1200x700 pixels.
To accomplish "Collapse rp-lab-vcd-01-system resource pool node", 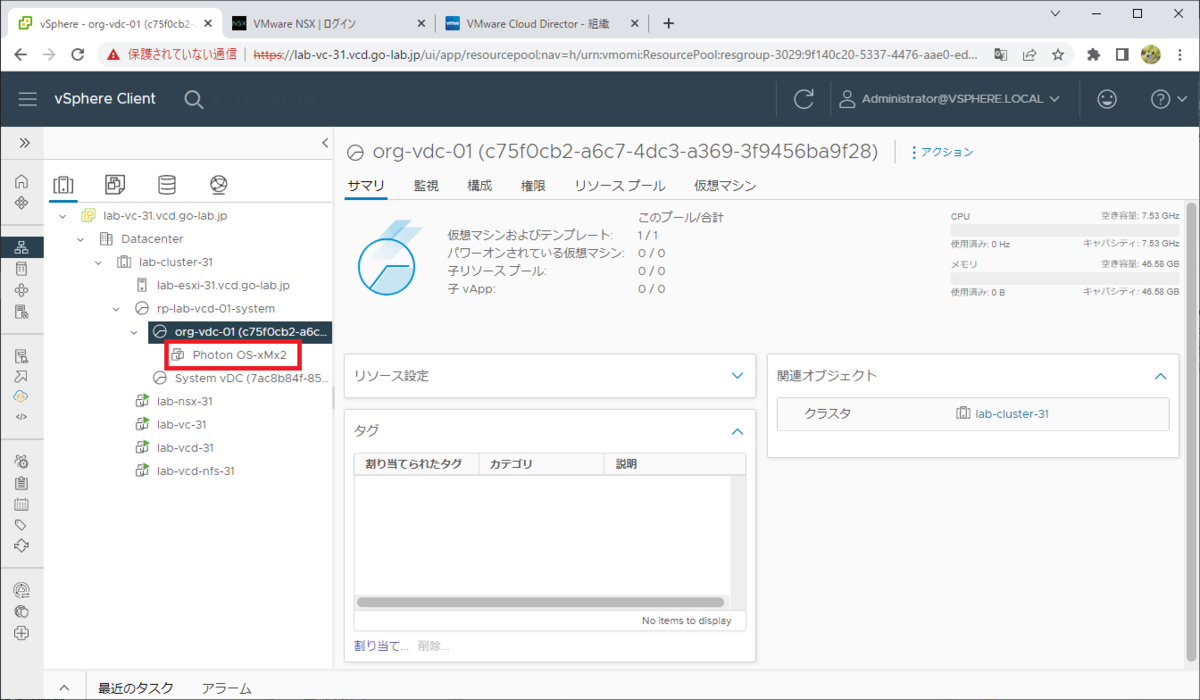I will click(116, 308).
